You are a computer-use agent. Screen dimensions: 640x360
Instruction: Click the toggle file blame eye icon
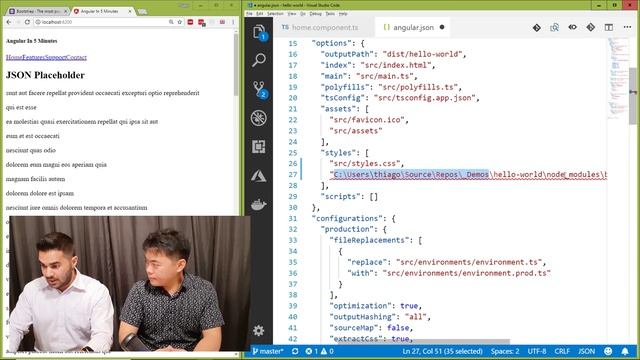pyautogui.click(x=572, y=27)
